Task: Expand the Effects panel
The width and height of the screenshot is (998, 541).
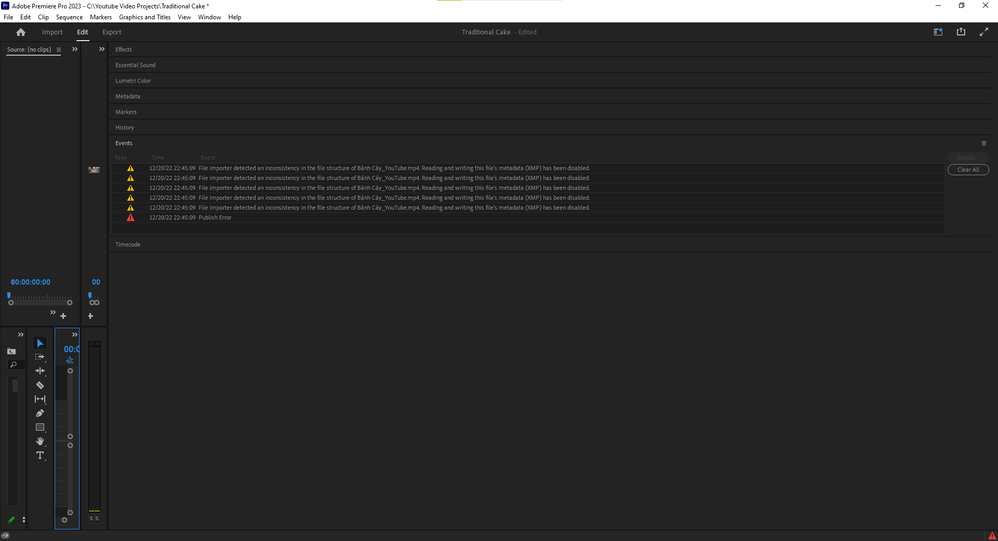Action: tap(123, 50)
